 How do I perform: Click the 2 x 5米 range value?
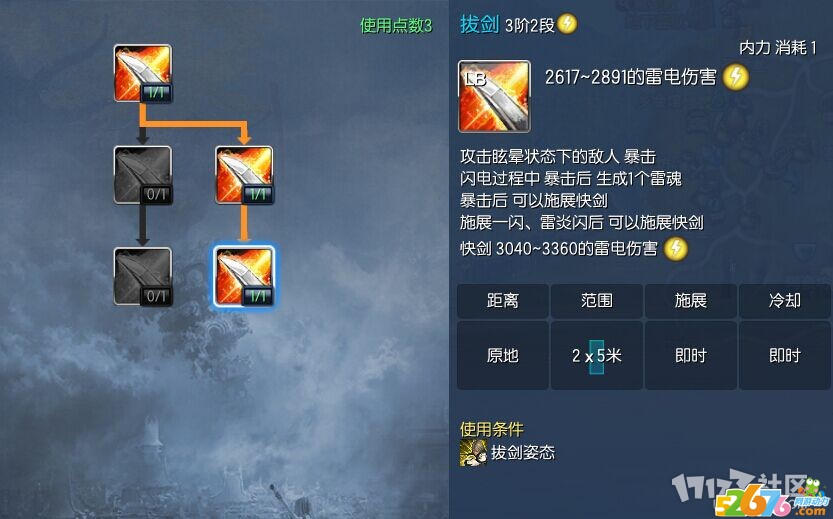click(597, 355)
